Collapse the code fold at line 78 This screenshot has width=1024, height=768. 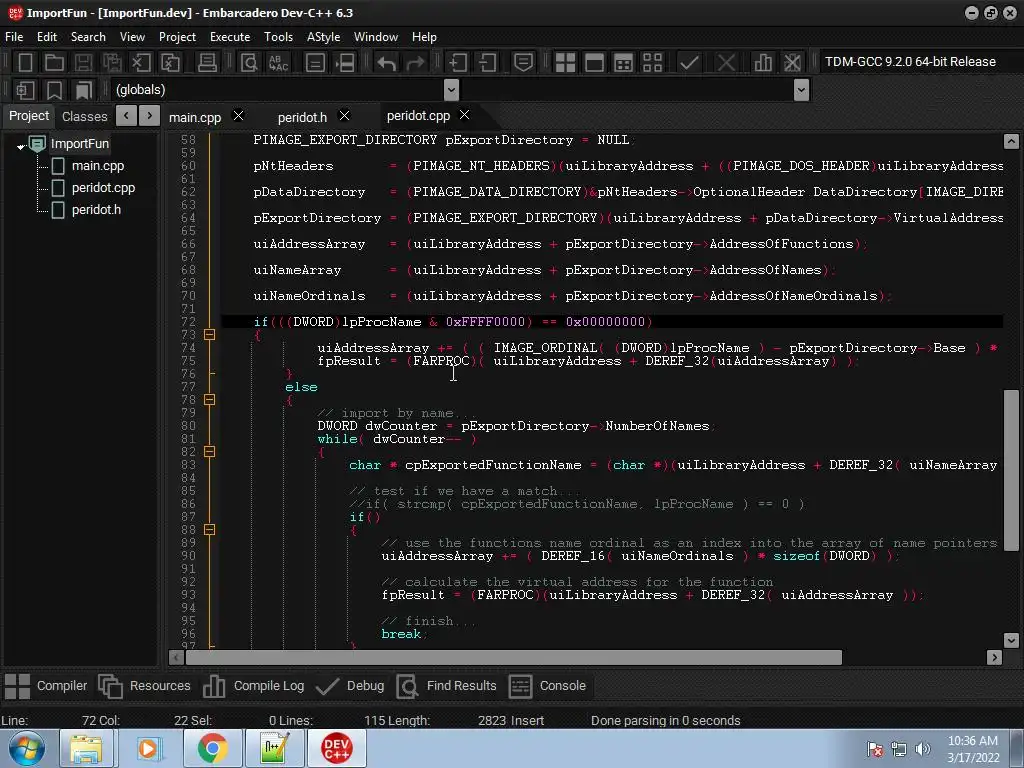[x=209, y=399]
